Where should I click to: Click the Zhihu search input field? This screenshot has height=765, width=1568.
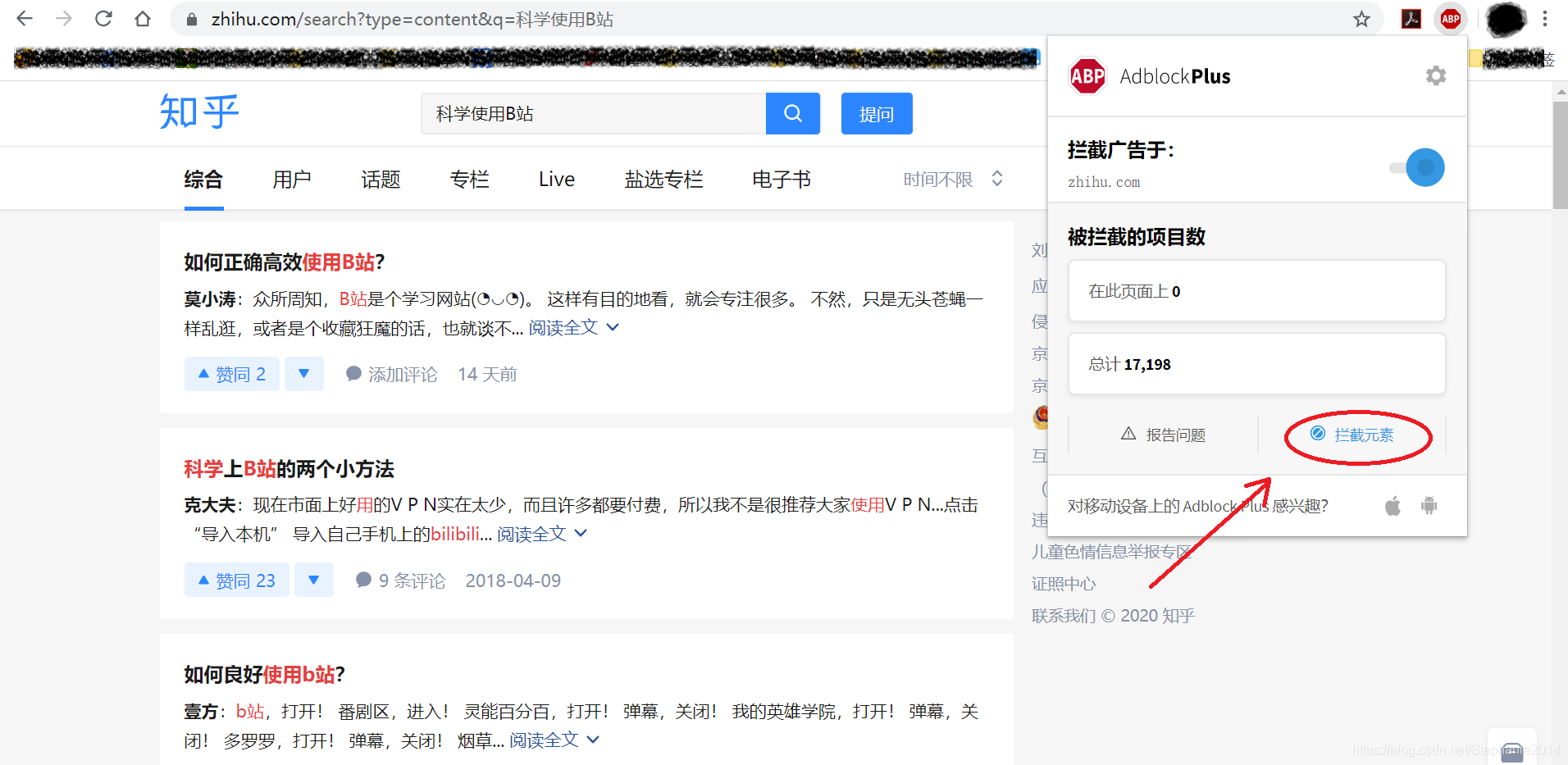[x=594, y=113]
